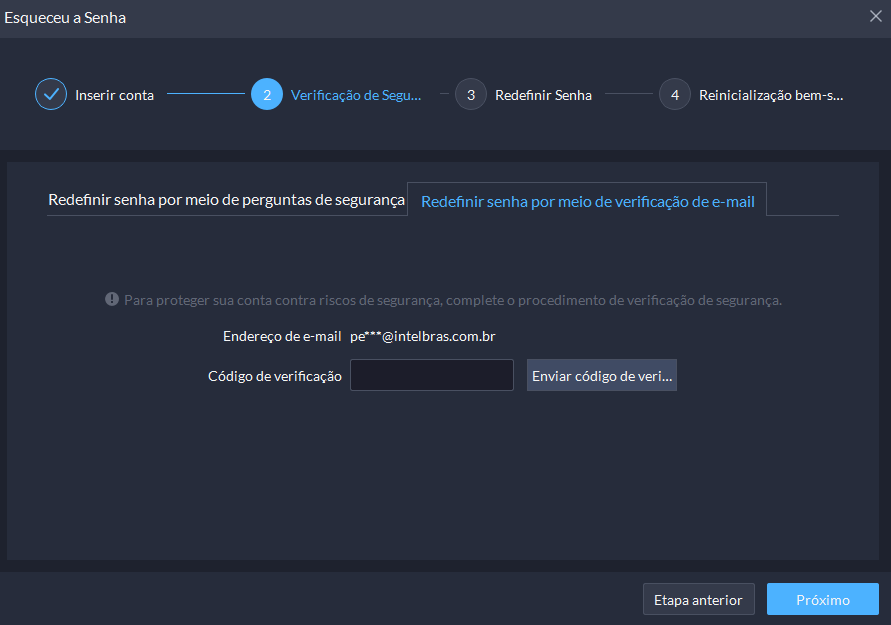Click the Reinicialização bem-s... step label

[x=771, y=95]
